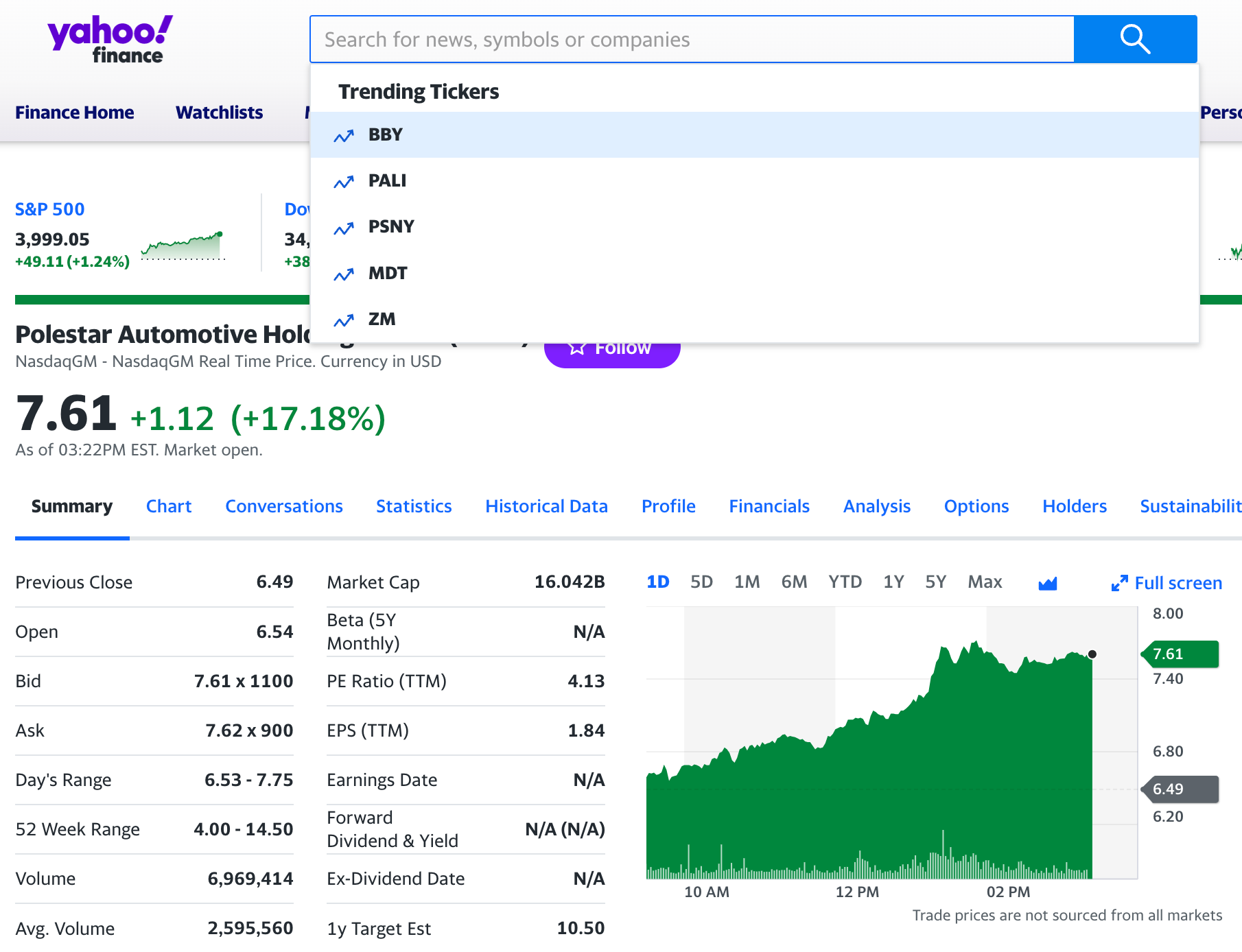The height and width of the screenshot is (952, 1242).
Task: Click the Yahoo Finance logo
Action: (110, 40)
